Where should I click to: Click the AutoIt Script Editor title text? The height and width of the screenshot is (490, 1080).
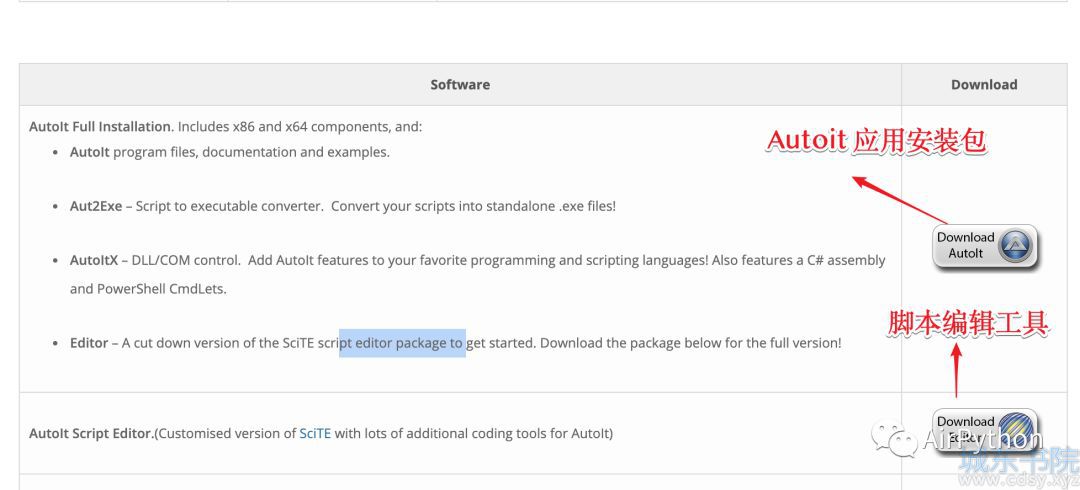click(92, 433)
